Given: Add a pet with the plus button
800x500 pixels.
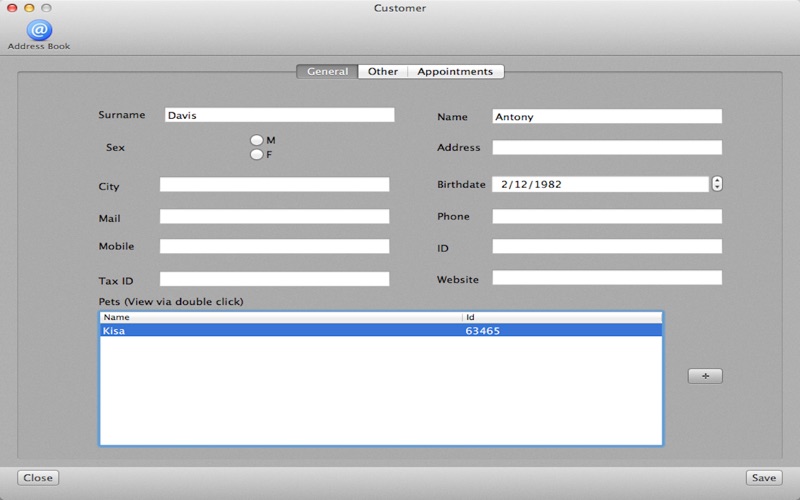Looking at the screenshot, I should coord(705,376).
